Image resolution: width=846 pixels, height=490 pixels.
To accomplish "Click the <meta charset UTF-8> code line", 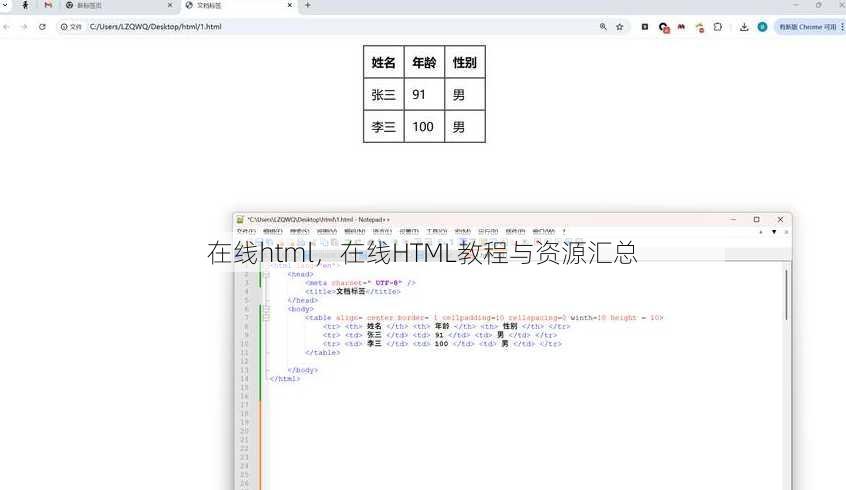I will point(360,283).
